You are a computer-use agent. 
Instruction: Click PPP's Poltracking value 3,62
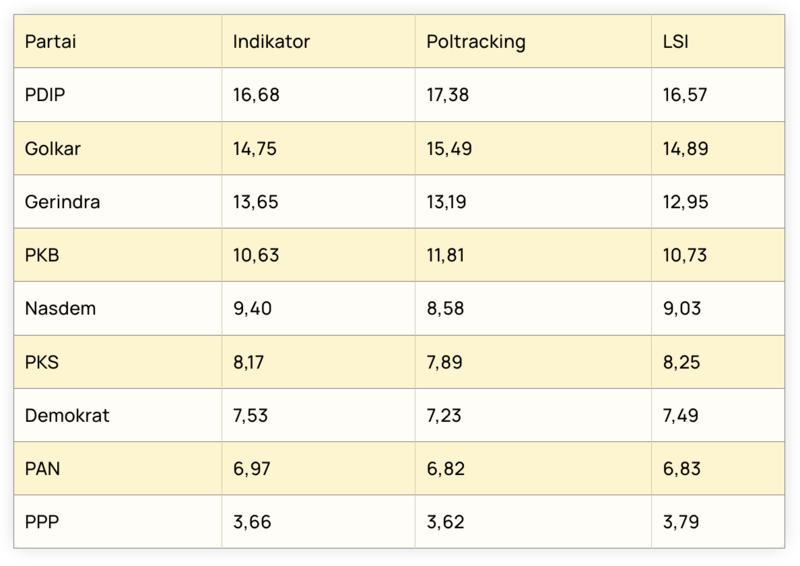point(446,522)
